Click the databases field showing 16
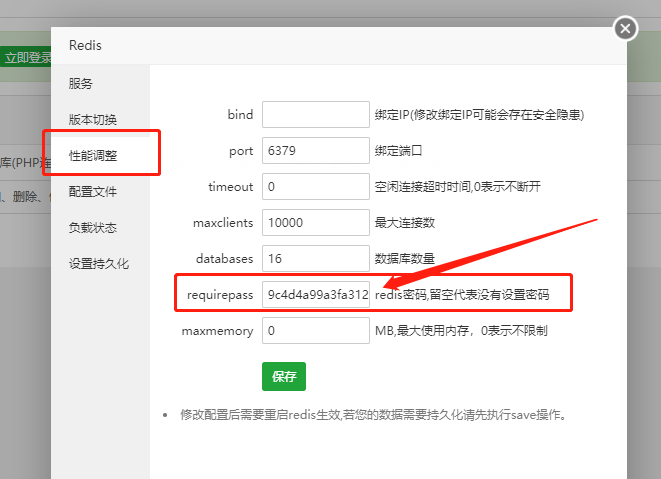 coord(315,258)
